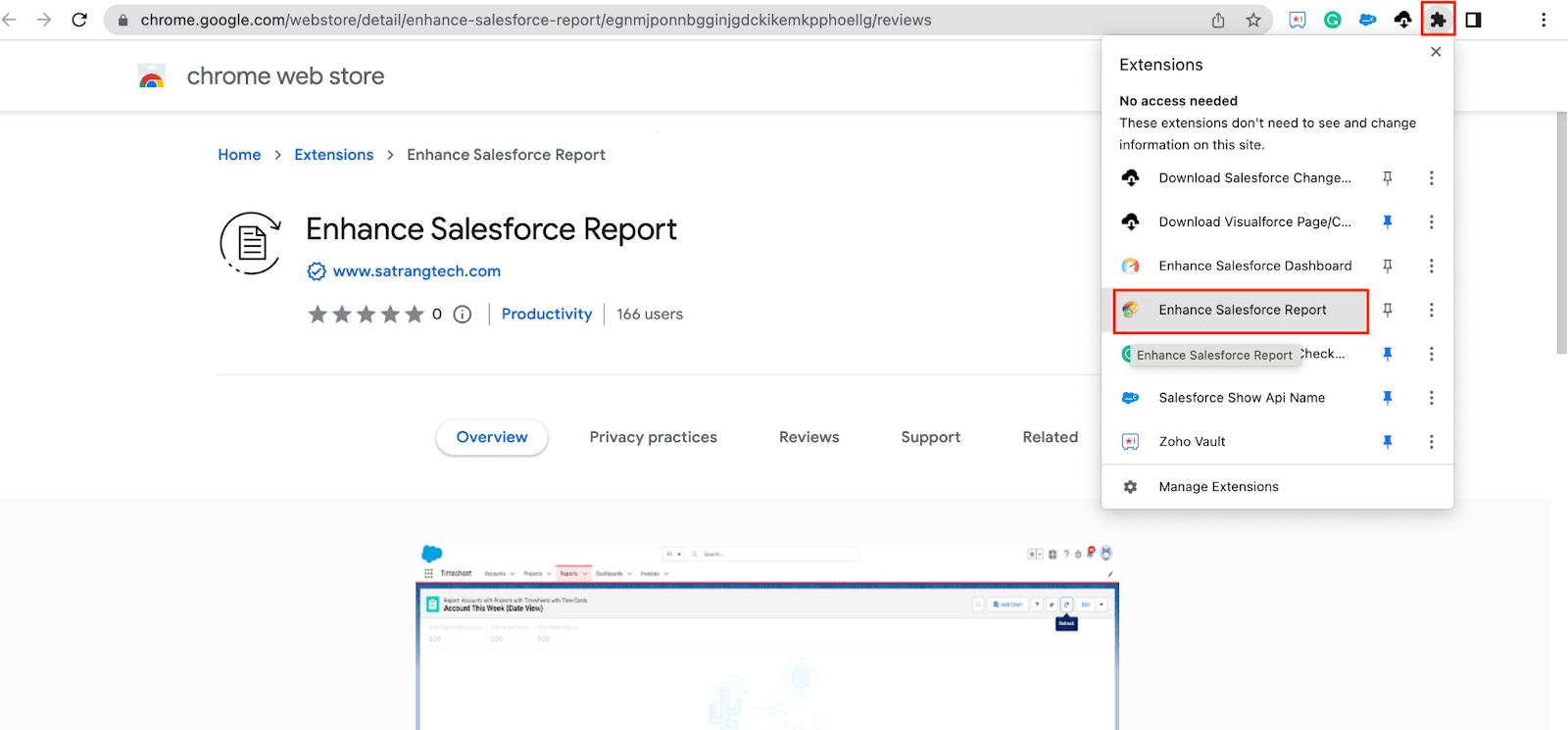Pin Enhance Salesforce Dashboard extension
The width and height of the screenshot is (1568, 730).
[1387, 266]
